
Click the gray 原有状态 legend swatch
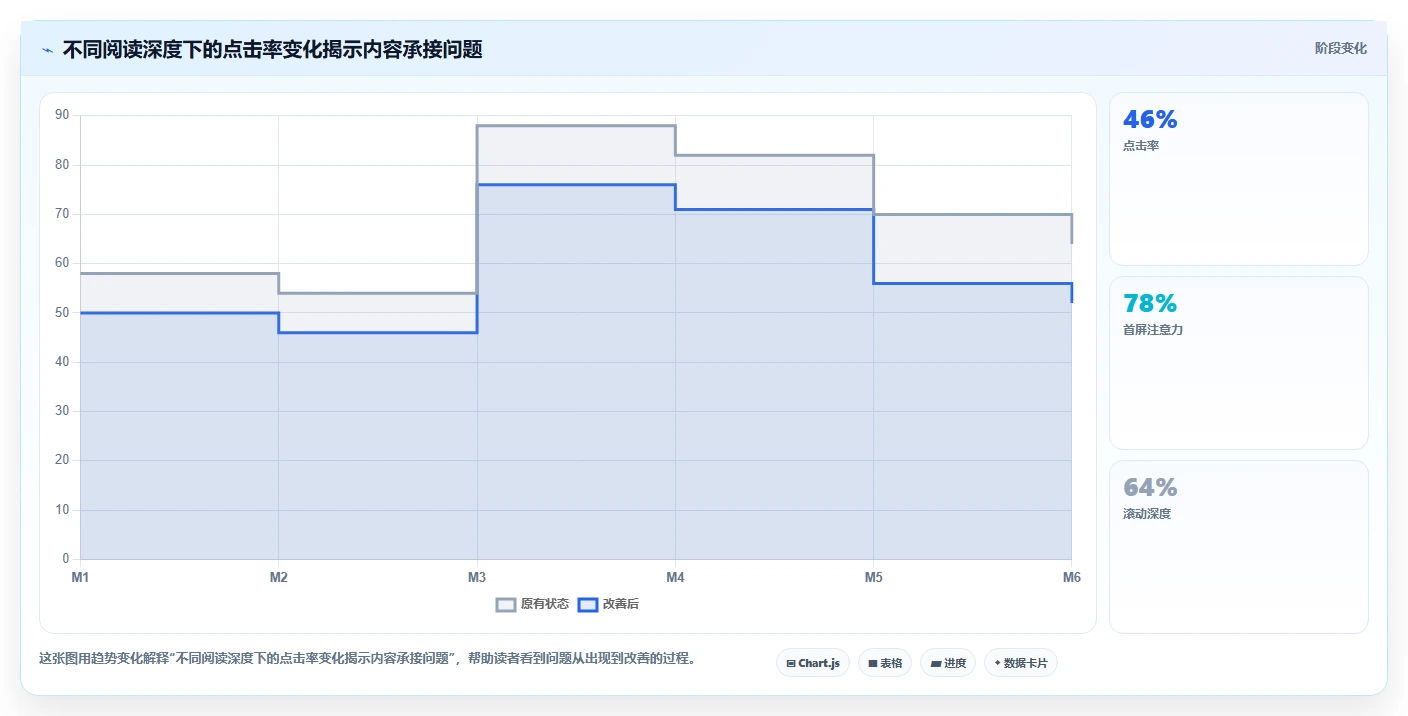(x=506, y=604)
